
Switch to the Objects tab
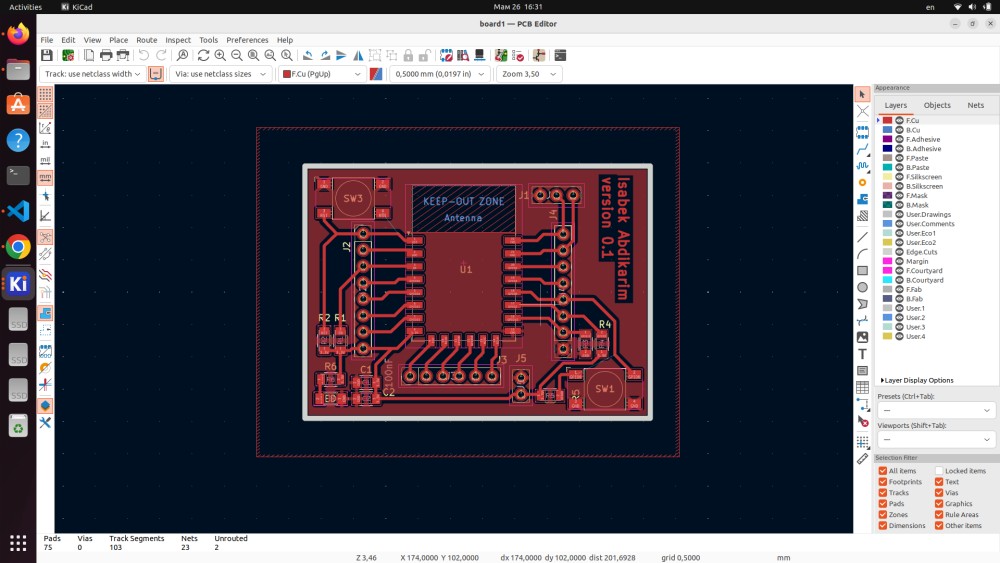[937, 105]
